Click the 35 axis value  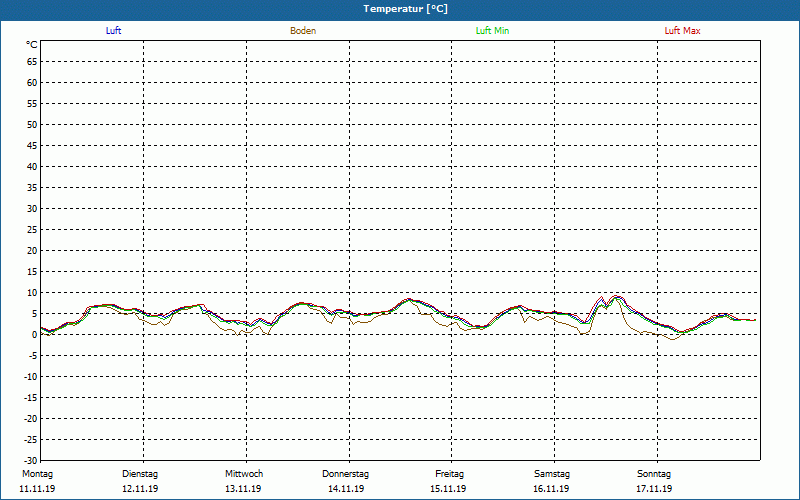click(32, 188)
